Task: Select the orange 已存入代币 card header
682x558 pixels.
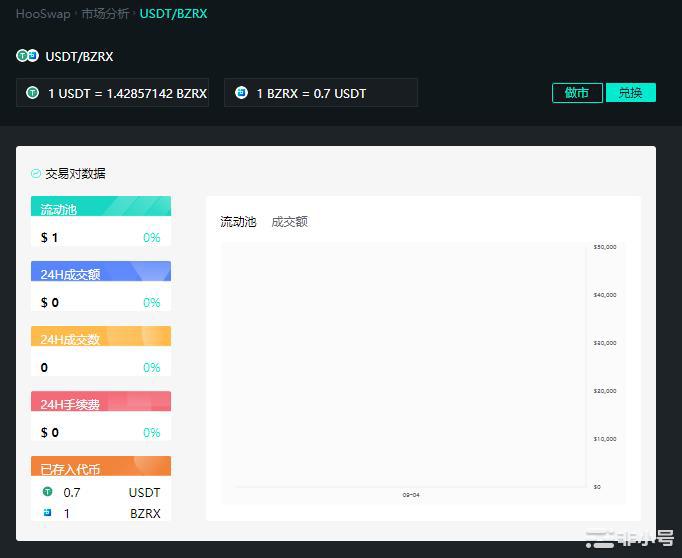Action: tap(101, 468)
